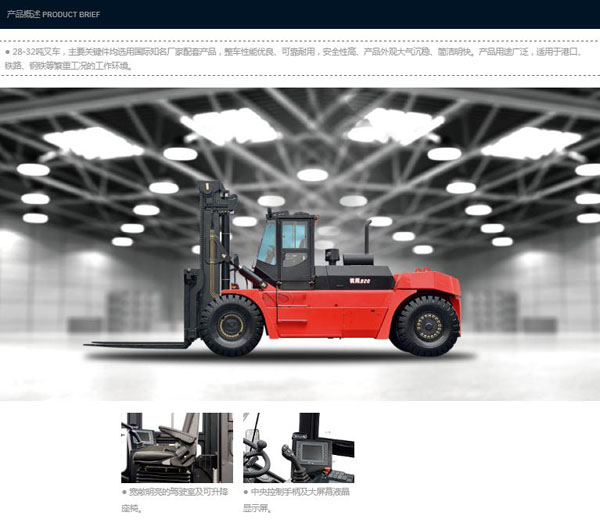Click the driver seat cabin thumbnail
Image resolution: width=600 pixels, height=530 pixels.
point(176,447)
